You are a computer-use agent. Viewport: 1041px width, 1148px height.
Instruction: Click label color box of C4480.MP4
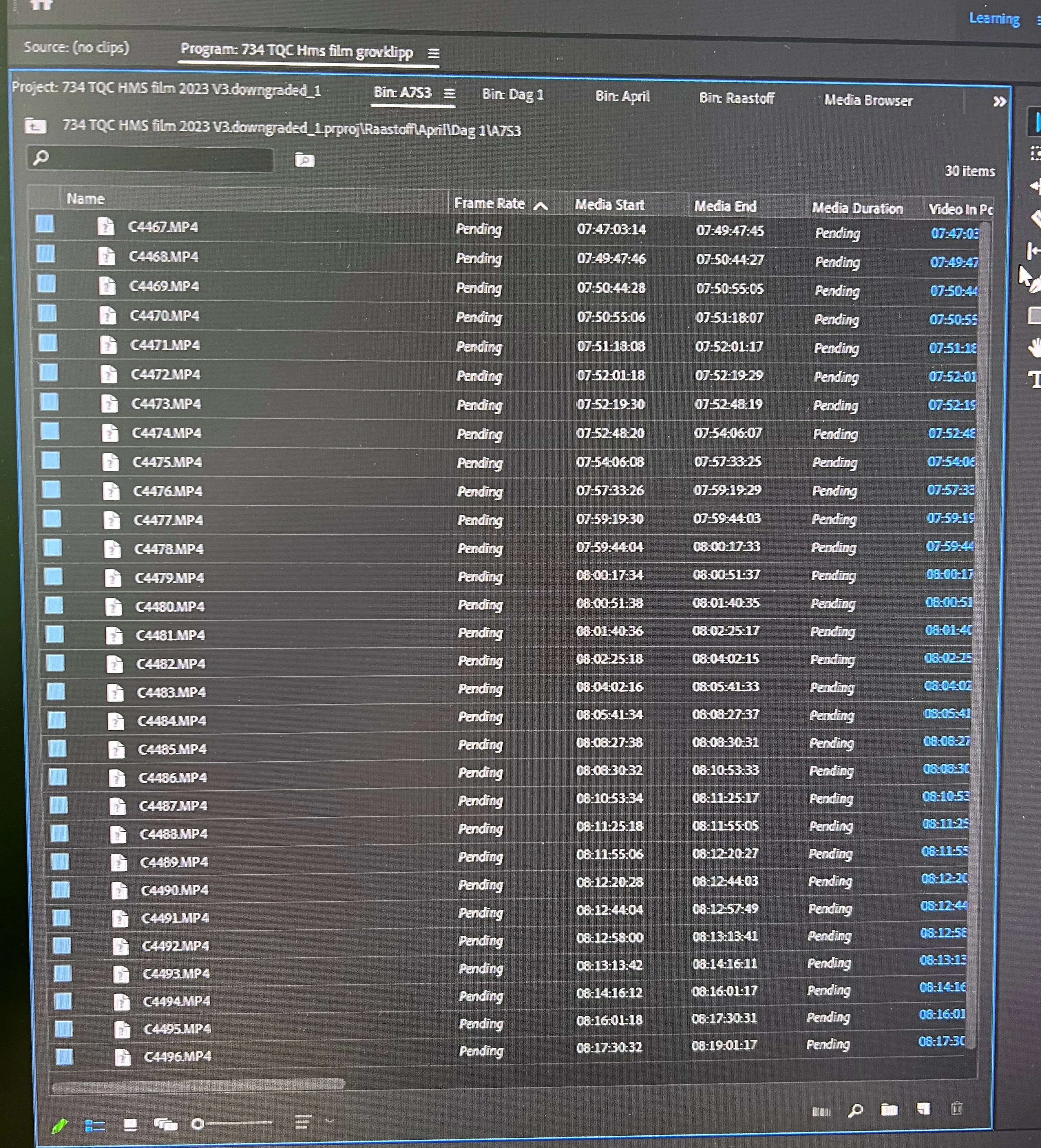point(54,605)
